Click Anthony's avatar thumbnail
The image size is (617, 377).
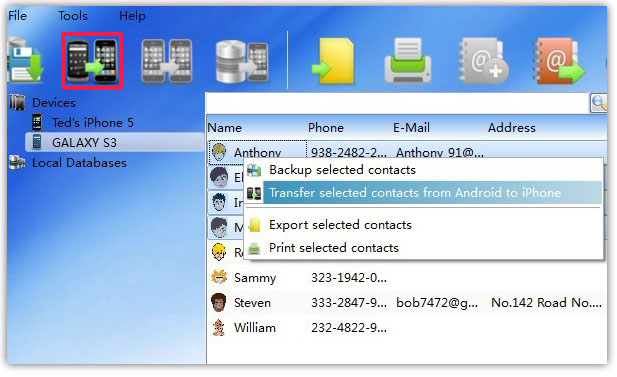tap(219, 152)
